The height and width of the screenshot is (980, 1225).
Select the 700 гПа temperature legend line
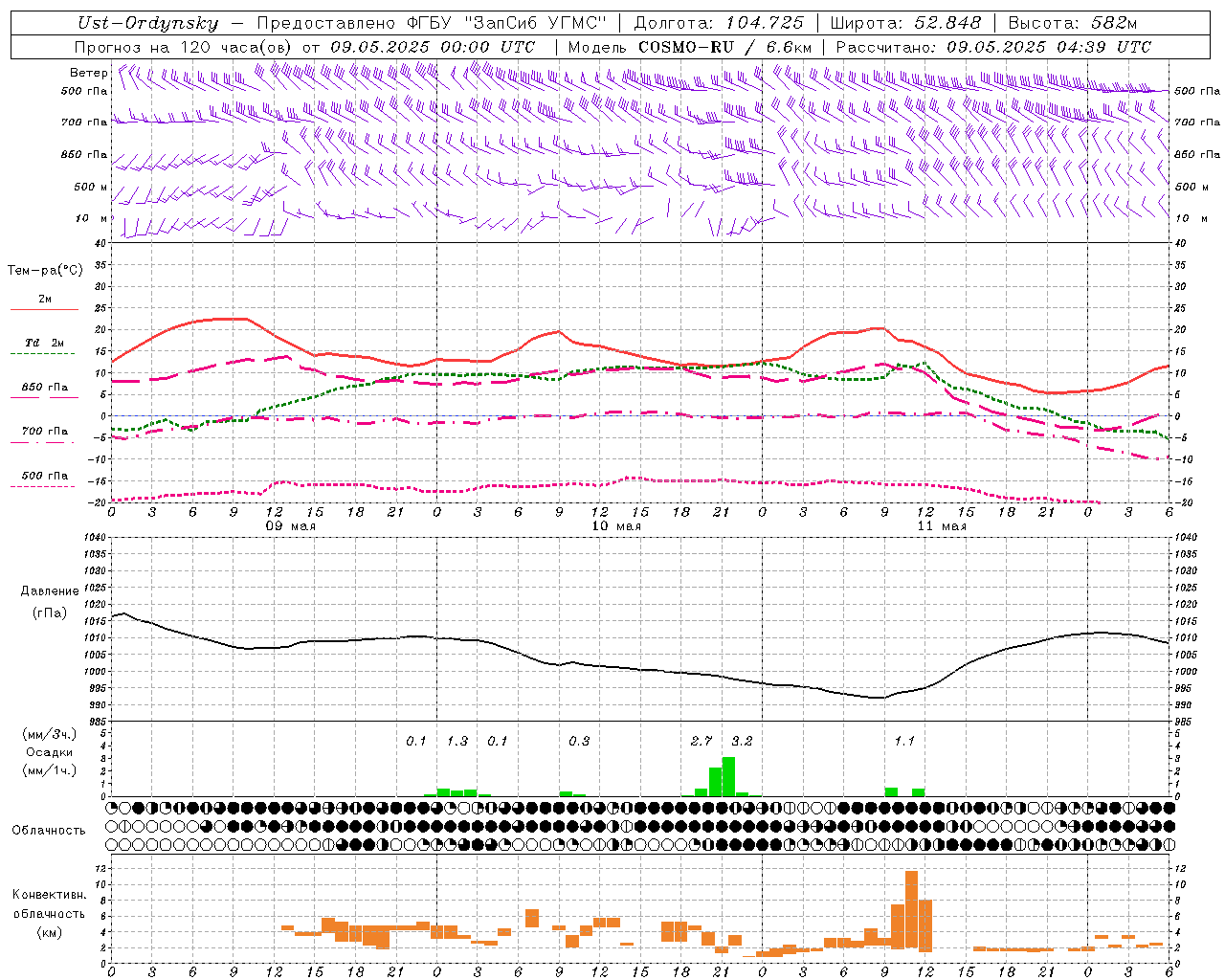[43, 442]
